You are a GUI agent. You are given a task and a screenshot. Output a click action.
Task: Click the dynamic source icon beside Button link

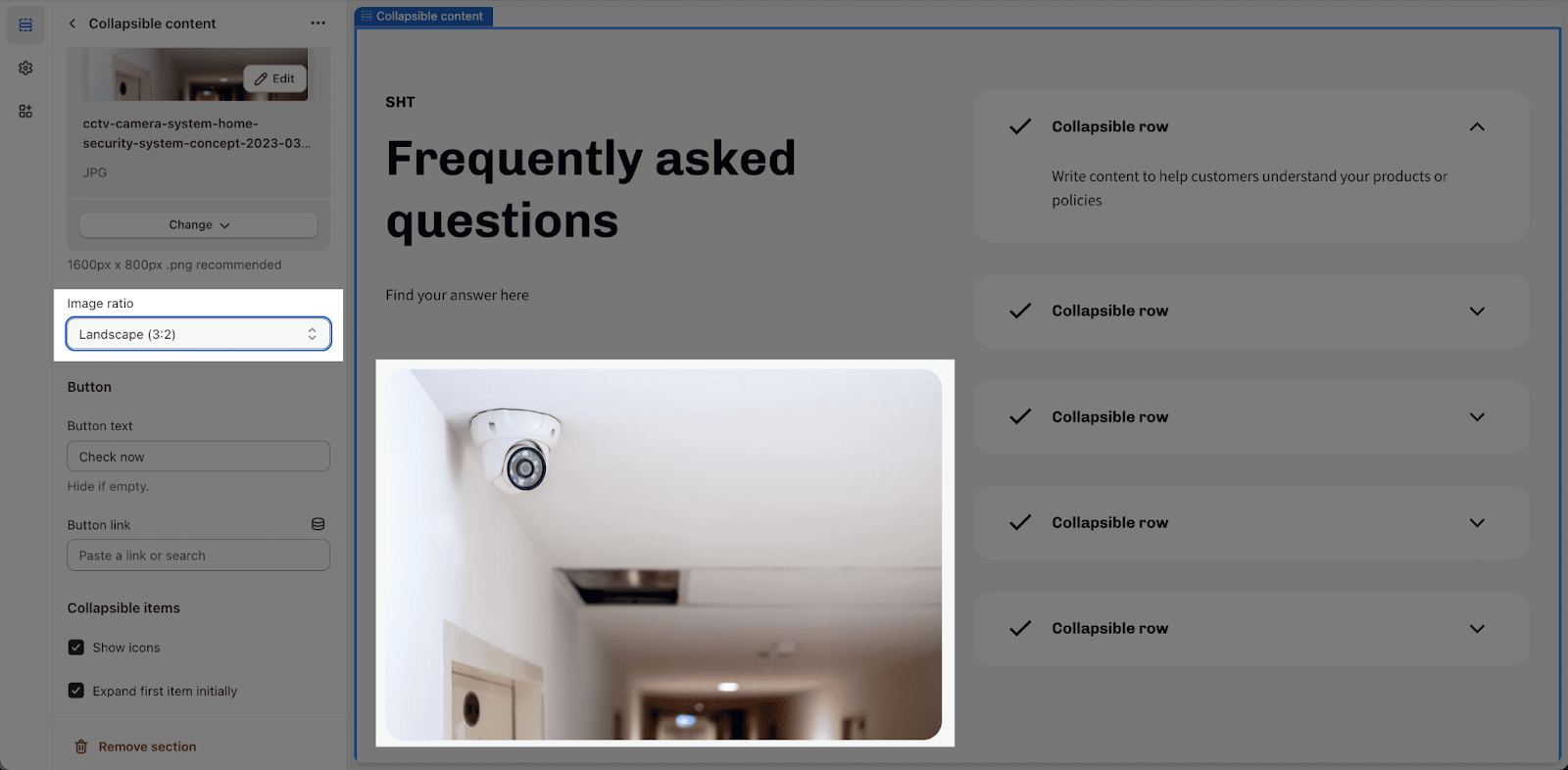pyautogui.click(x=318, y=525)
